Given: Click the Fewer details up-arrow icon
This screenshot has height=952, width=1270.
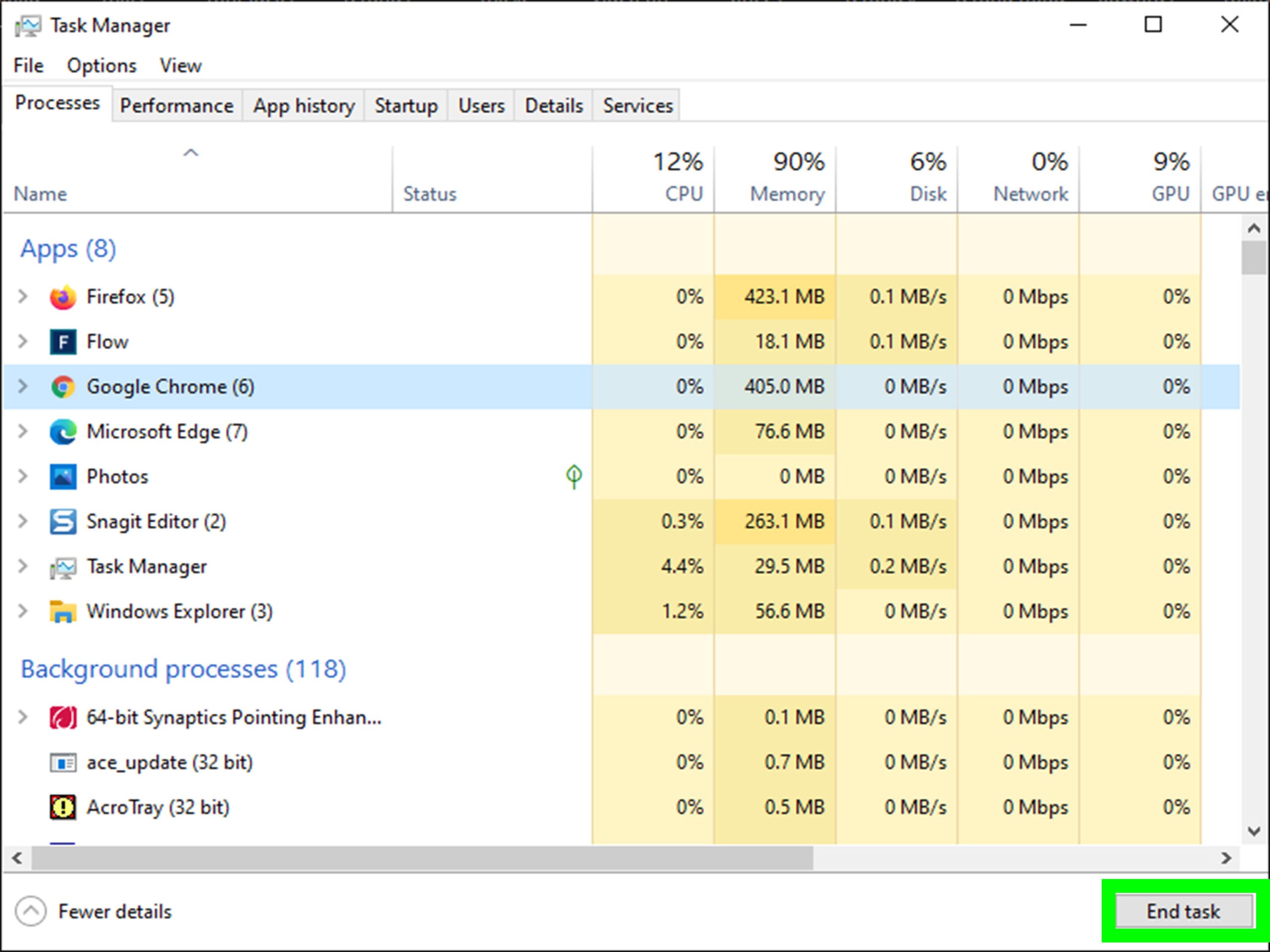Looking at the screenshot, I should 30,911.
